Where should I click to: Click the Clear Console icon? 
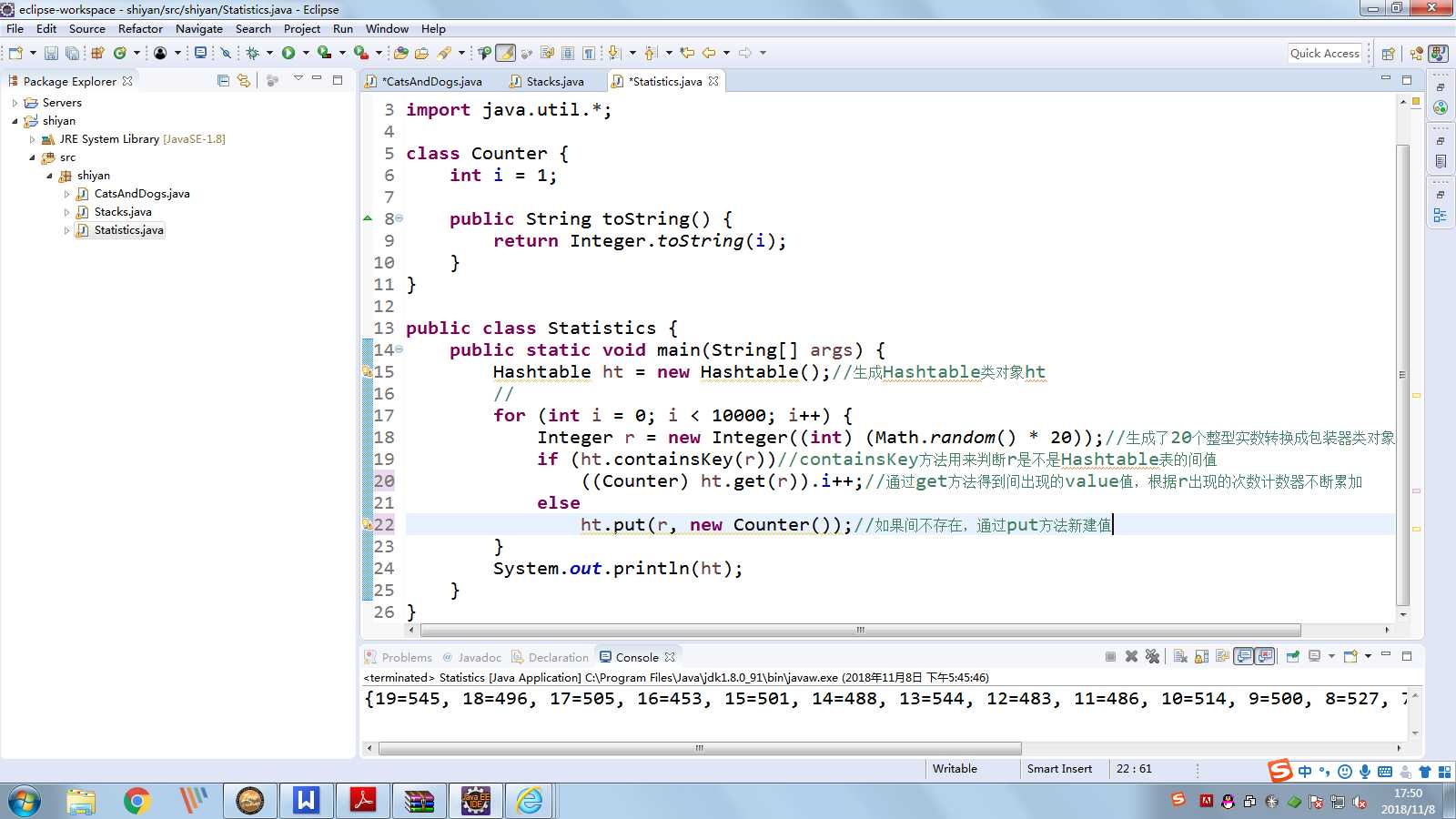pos(1180,656)
